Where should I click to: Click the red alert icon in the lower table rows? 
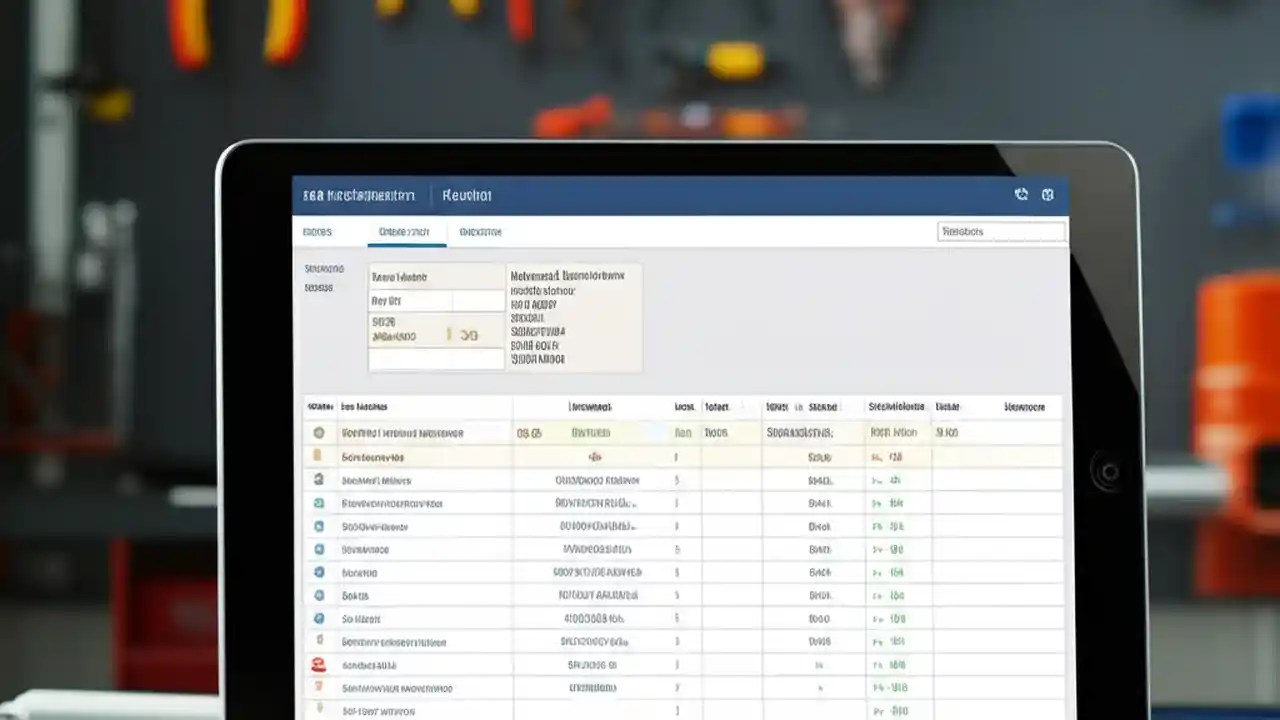point(318,663)
